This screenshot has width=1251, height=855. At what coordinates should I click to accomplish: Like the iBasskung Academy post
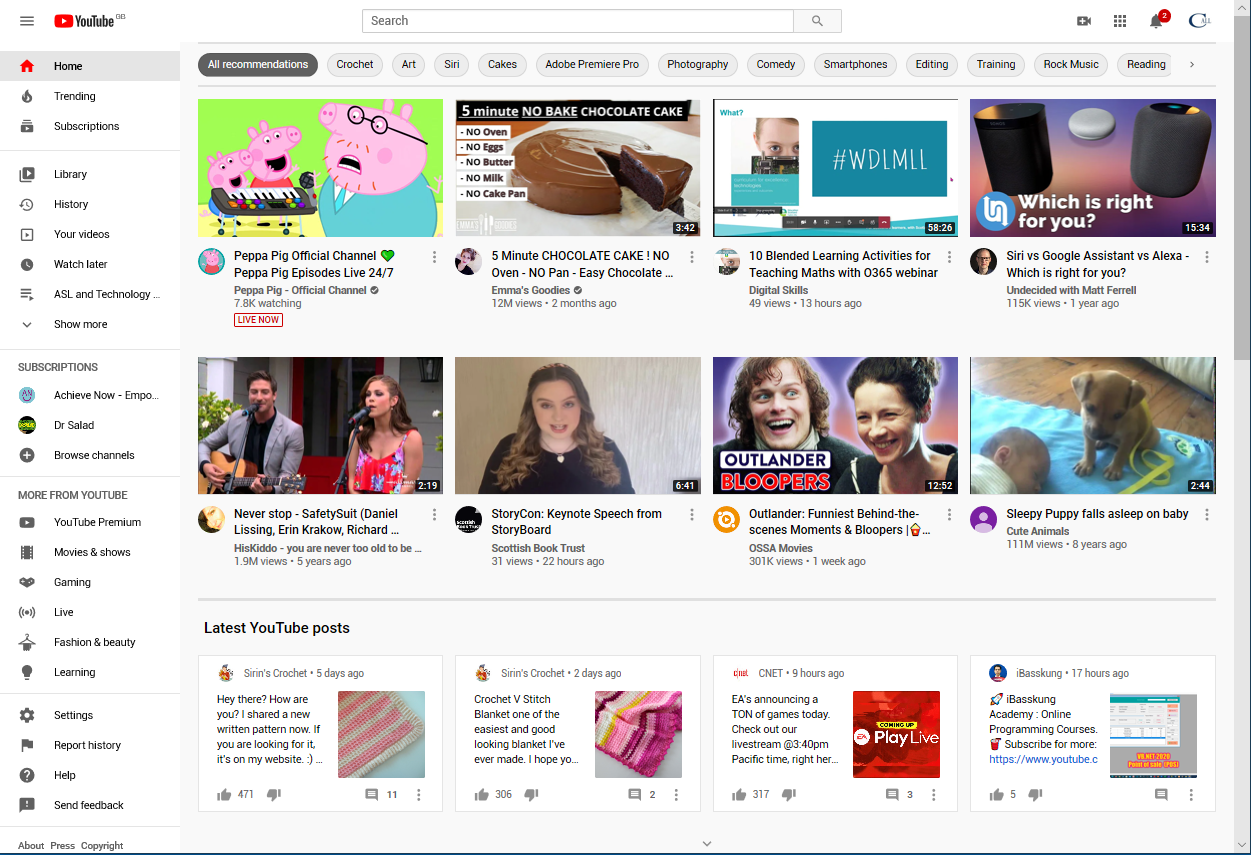tap(996, 794)
